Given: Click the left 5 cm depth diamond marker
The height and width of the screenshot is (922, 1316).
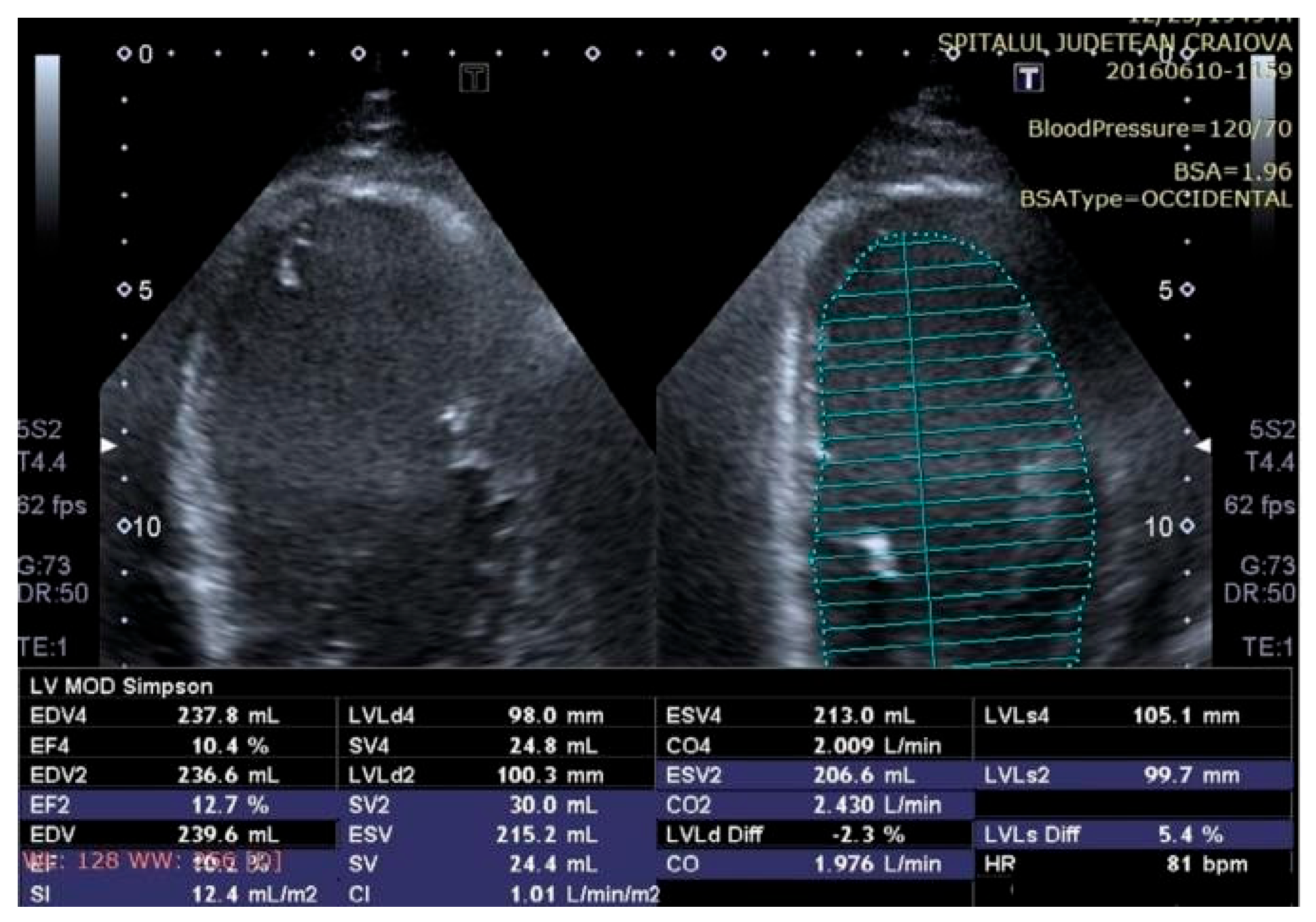Looking at the screenshot, I should (x=124, y=290).
